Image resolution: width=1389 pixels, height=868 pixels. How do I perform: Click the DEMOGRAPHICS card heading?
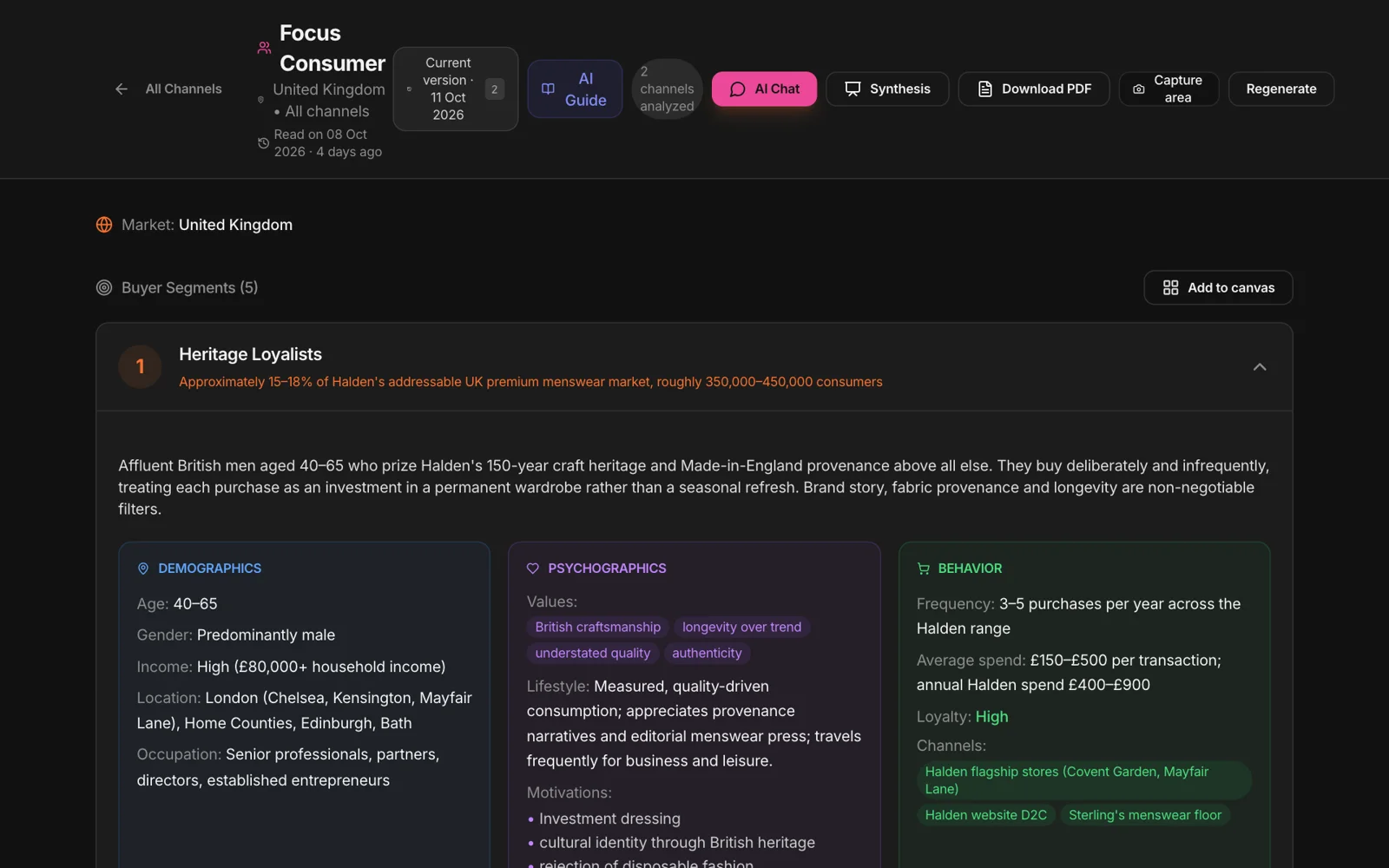coord(209,569)
